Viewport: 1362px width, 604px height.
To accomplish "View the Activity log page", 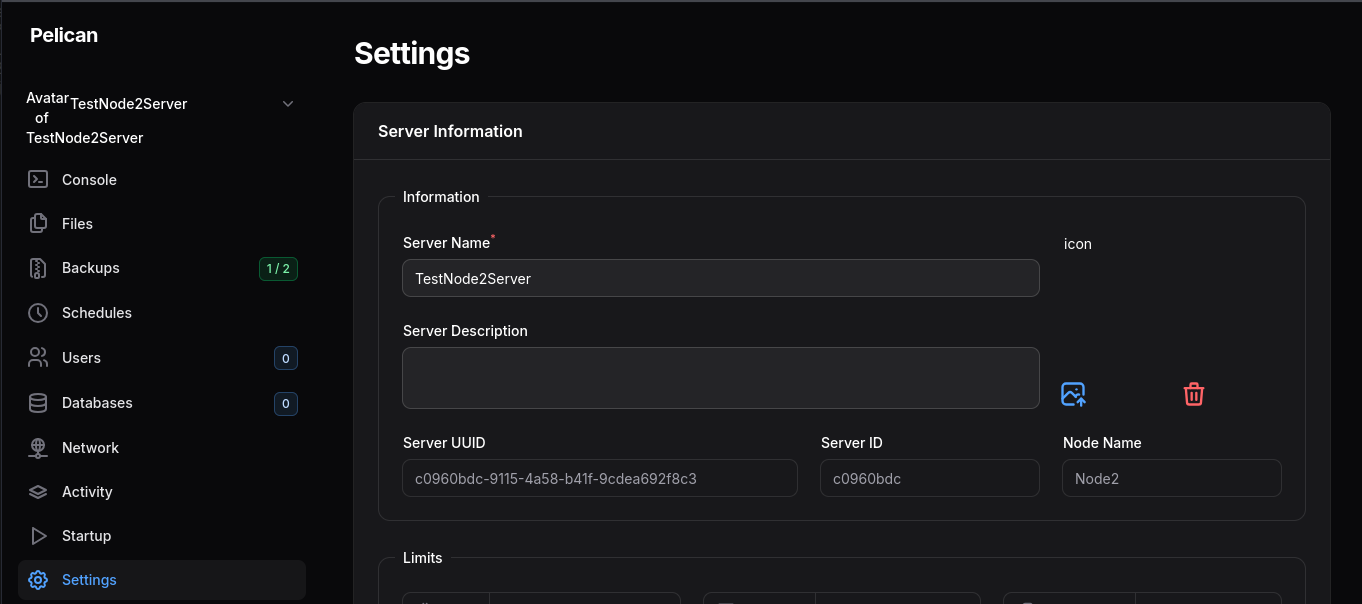I will coord(162,492).
